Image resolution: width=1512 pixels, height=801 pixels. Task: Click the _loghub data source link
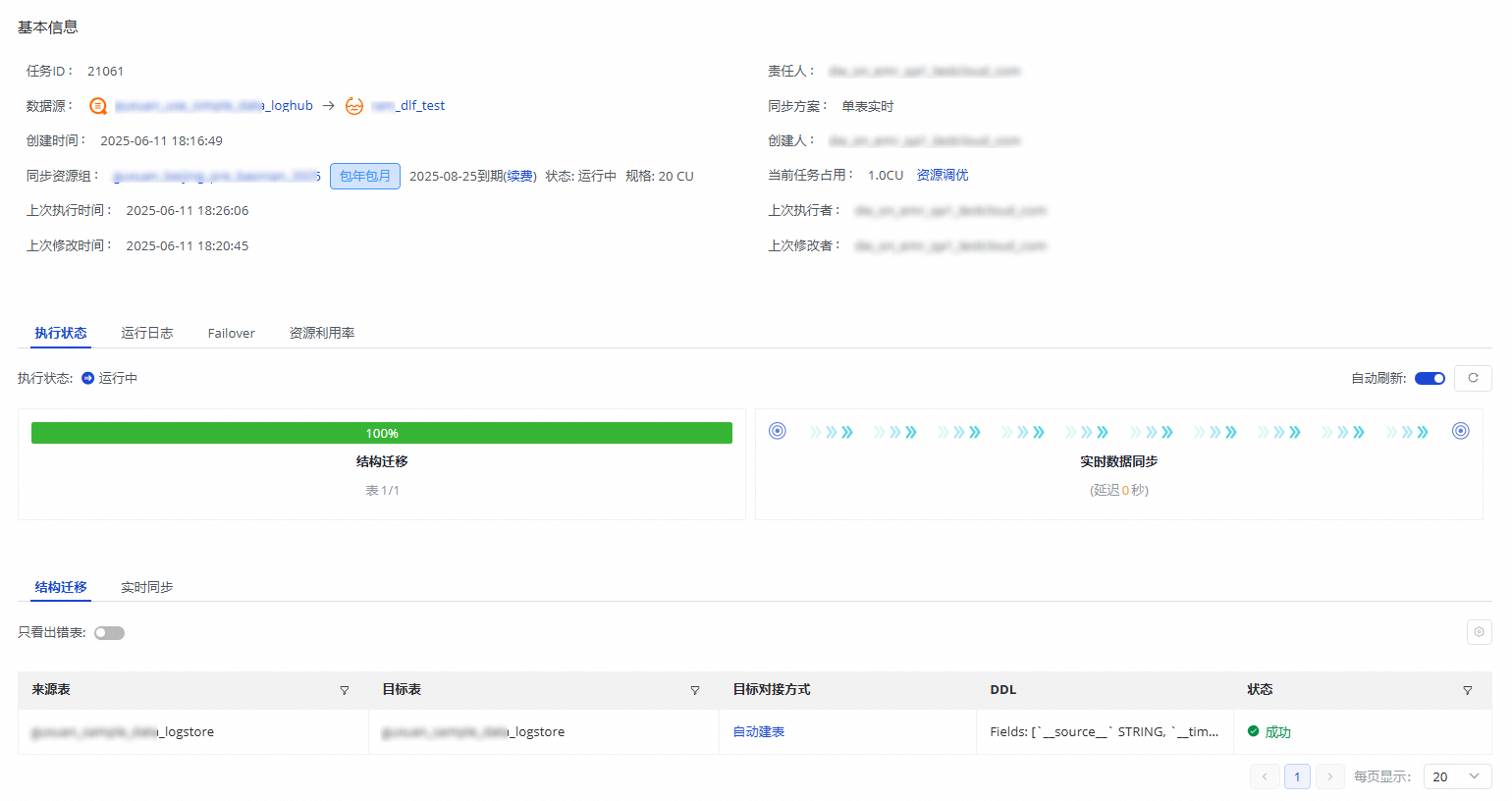214,106
